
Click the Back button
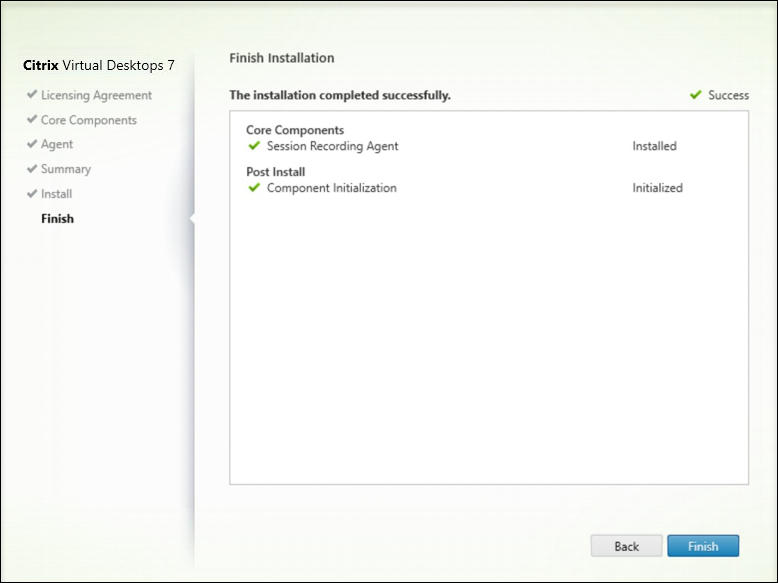[x=626, y=546]
